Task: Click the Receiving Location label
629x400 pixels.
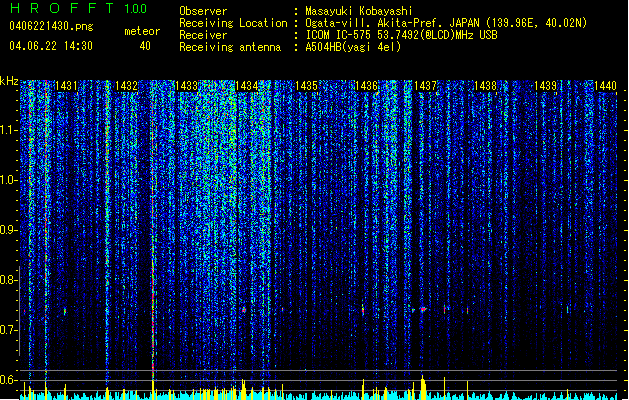Action: [233, 23]
